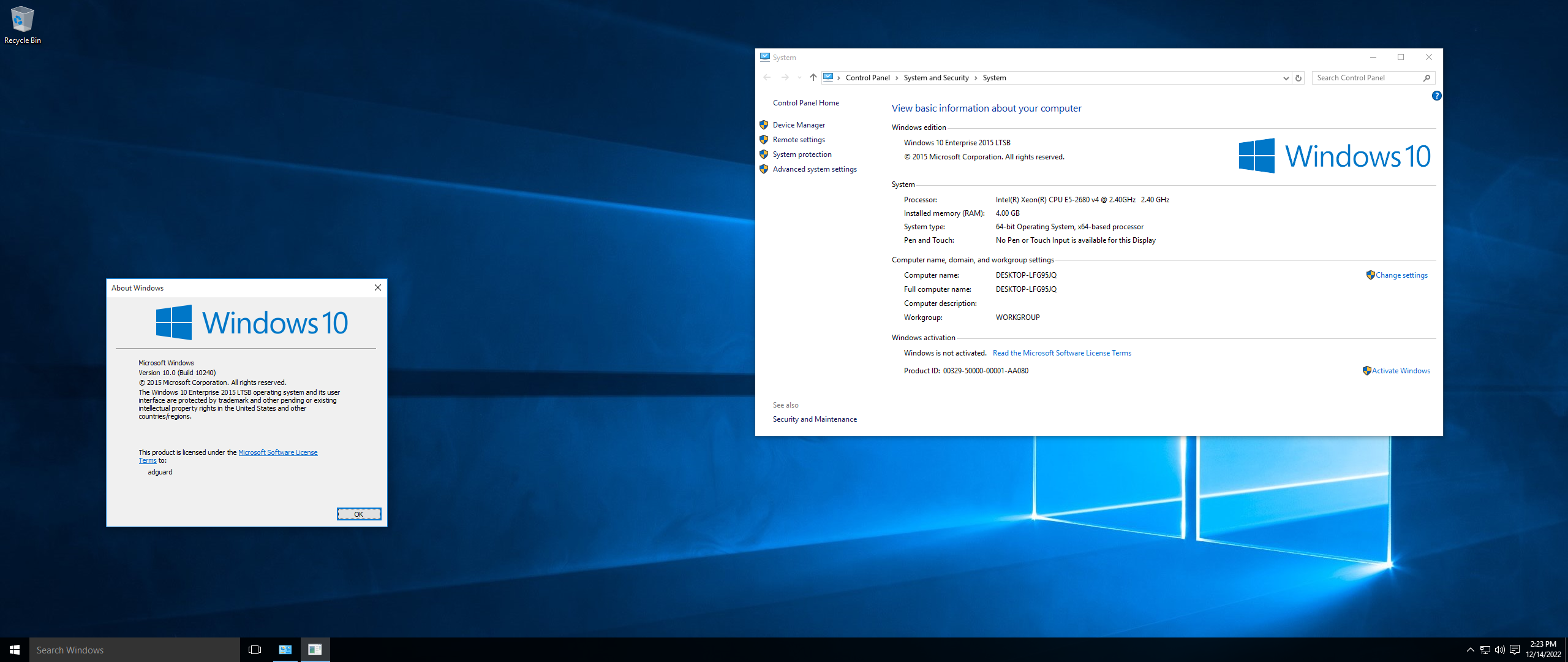Click the Change settings link
1568x662 pixels.
(1401, 275)
